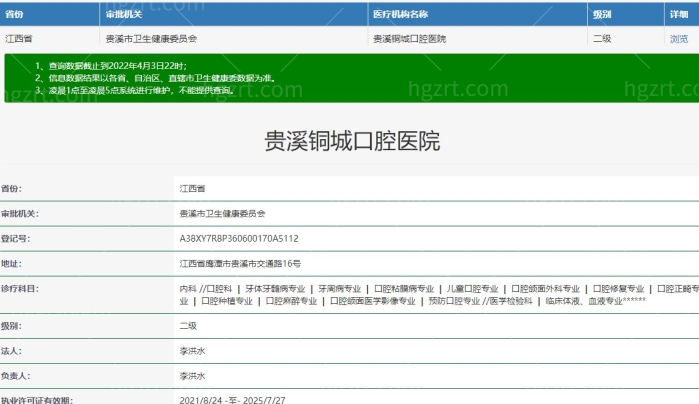
Task: Click the 登记号: label
Action: click(16, 239)
